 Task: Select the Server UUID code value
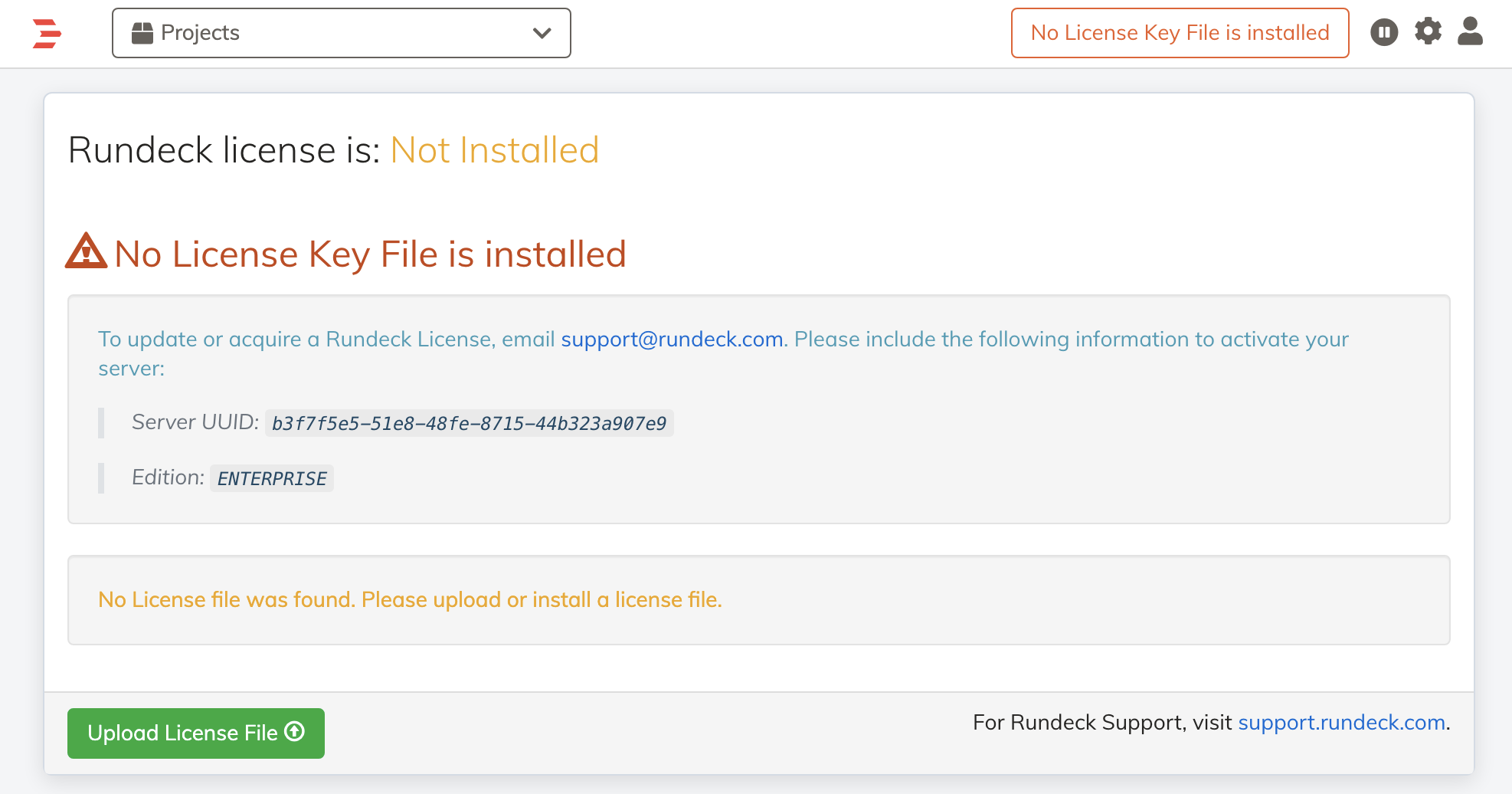[470, 423]
